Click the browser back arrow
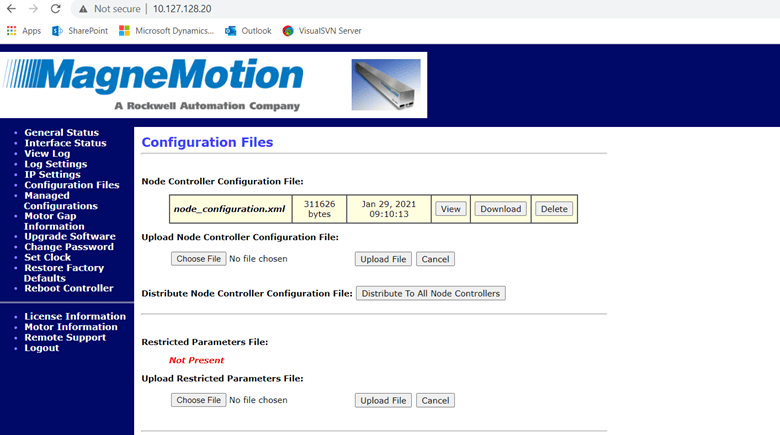780x435 pixels. click(11, 8)
